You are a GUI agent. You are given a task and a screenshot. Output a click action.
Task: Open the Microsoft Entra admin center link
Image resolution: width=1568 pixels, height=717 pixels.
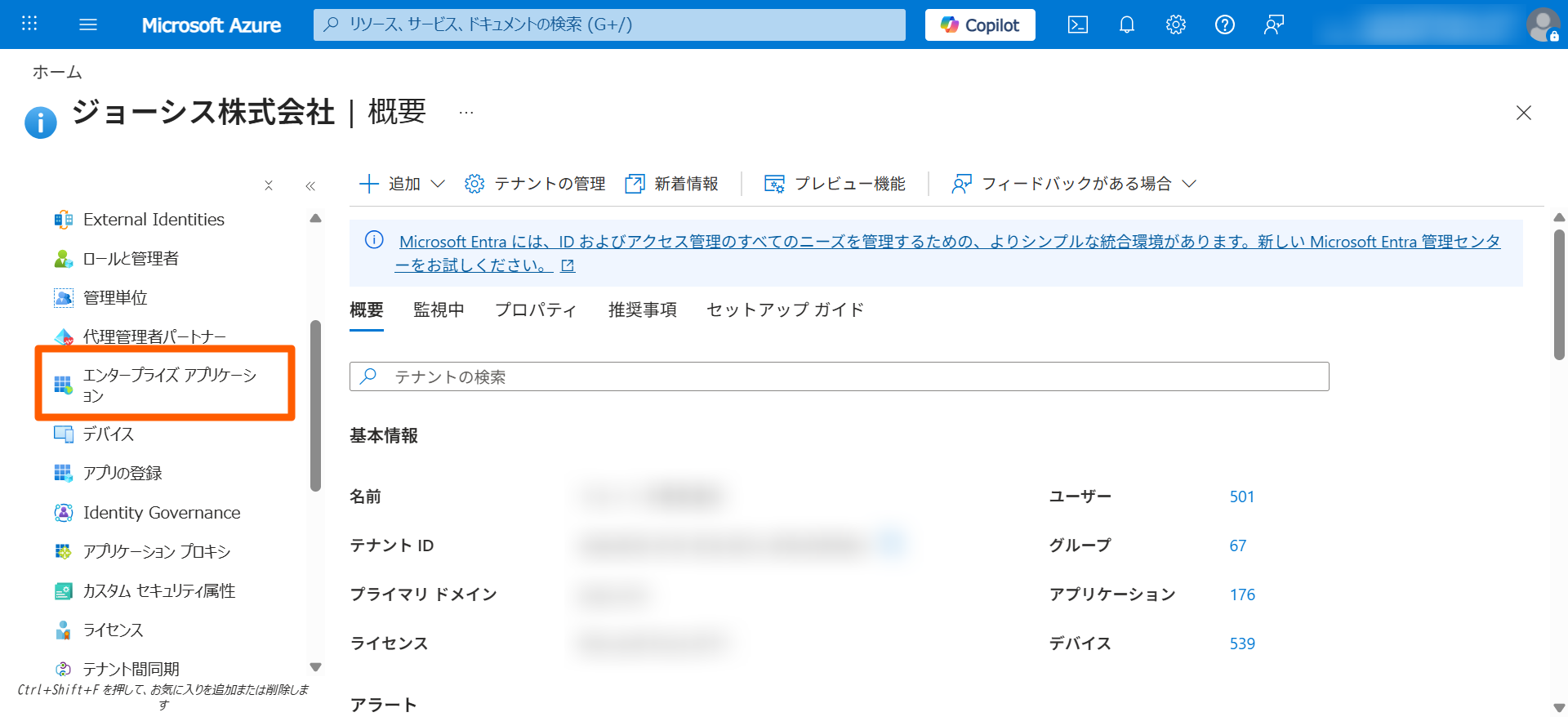pyautogui.click(x=949, y=243)
